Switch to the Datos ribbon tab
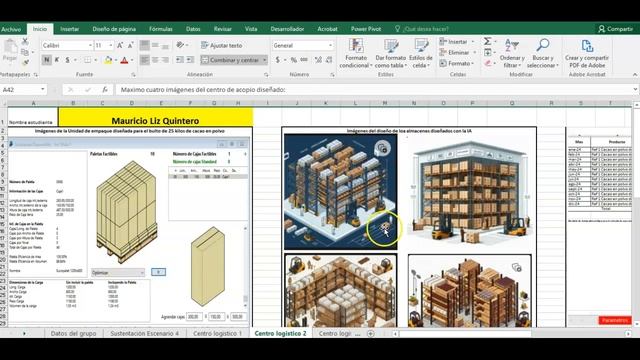 coord(193,29)
